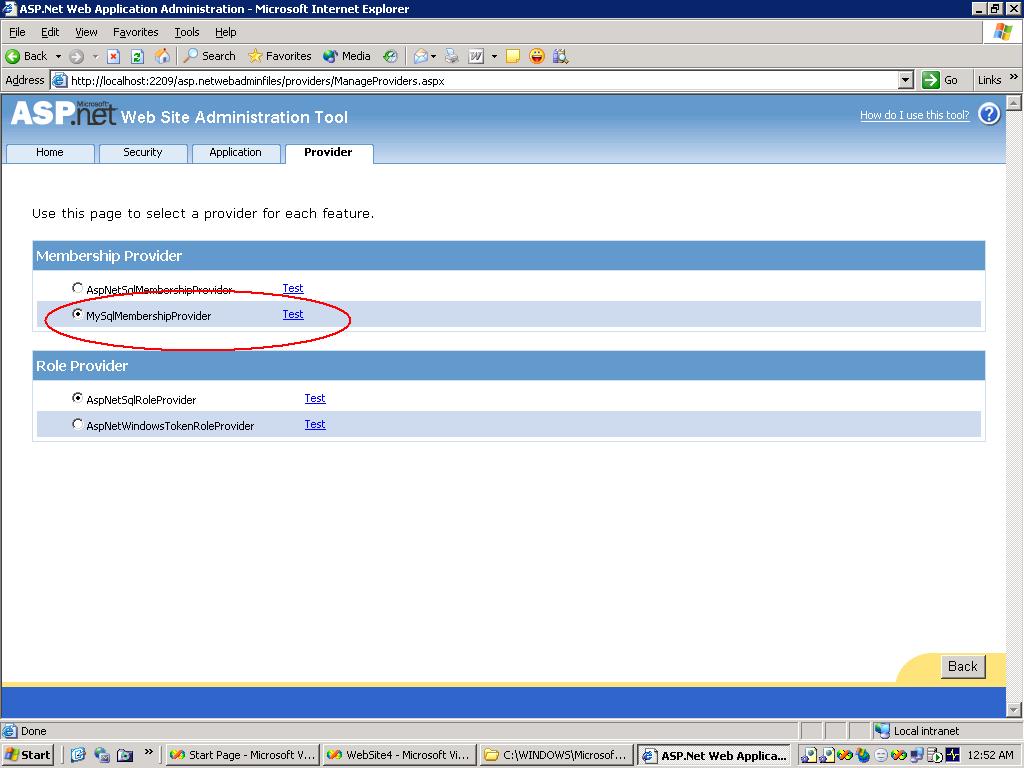Click the 12:52 AM system clock
Screen dimensions: 1024x768
coord(990,755)
